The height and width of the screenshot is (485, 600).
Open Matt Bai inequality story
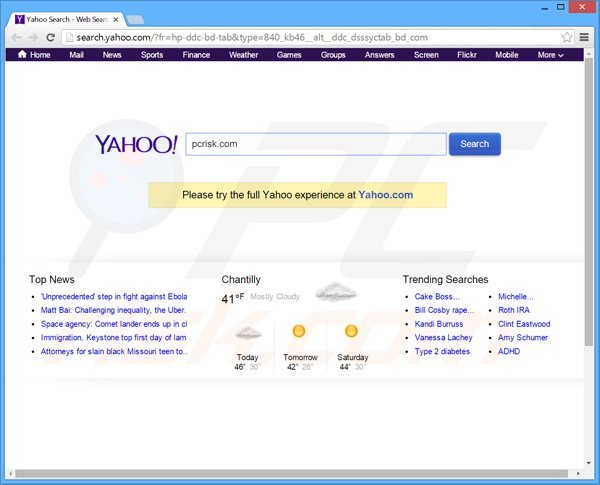tap(113, 310)
